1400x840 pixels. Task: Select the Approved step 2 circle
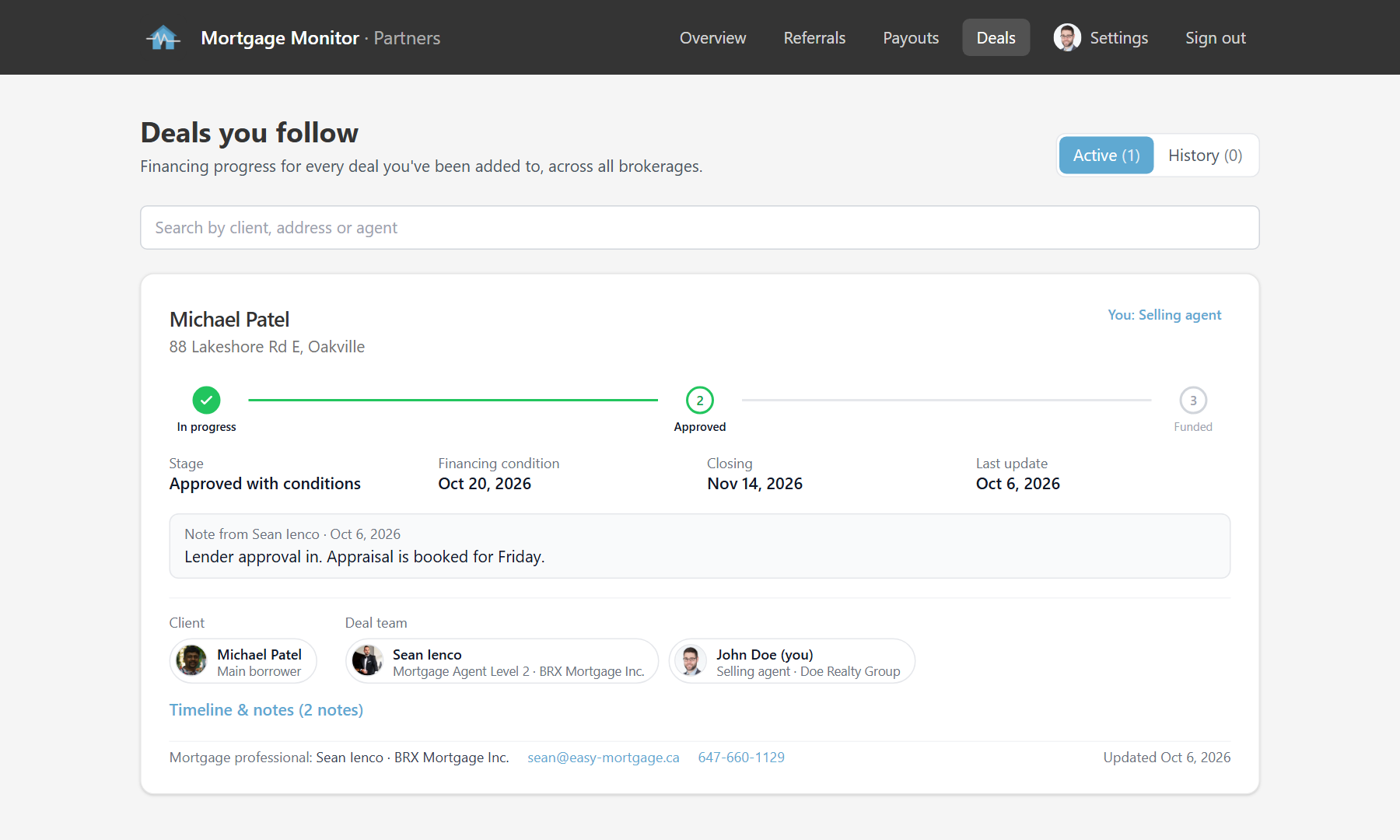tap(700, 400)
